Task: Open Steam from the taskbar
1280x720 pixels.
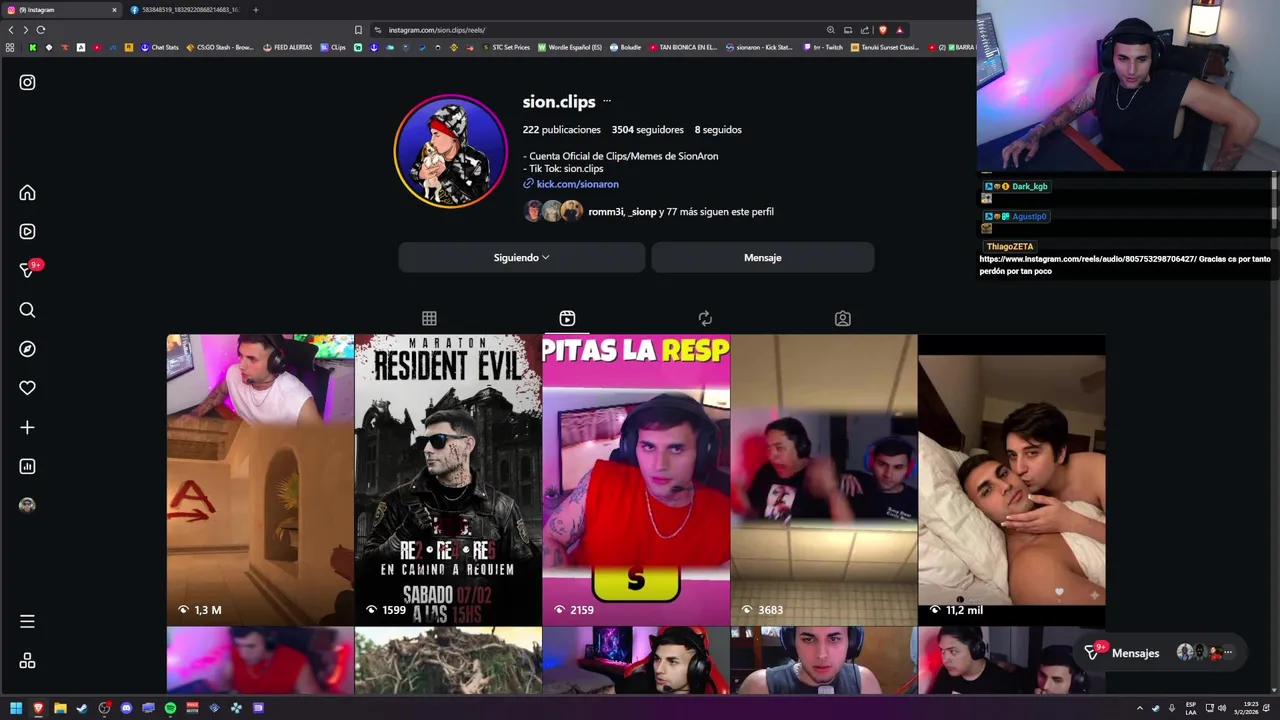Action: pyautogui.click(x=82, y=708)
